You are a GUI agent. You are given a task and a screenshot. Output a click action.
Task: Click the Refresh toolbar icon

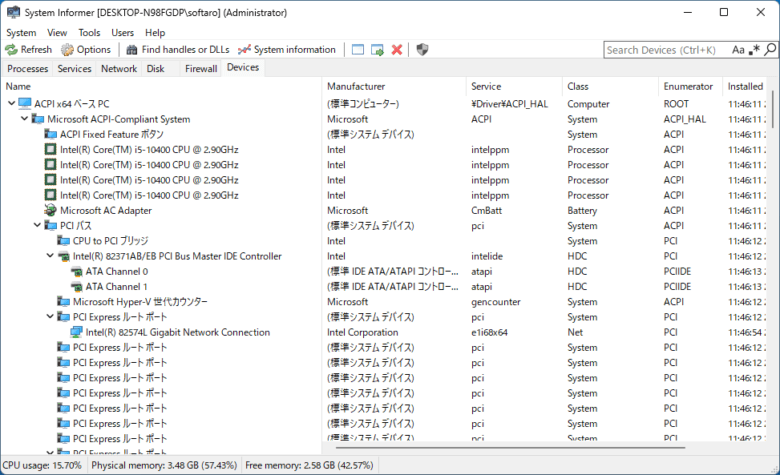[x=11, y=50]
